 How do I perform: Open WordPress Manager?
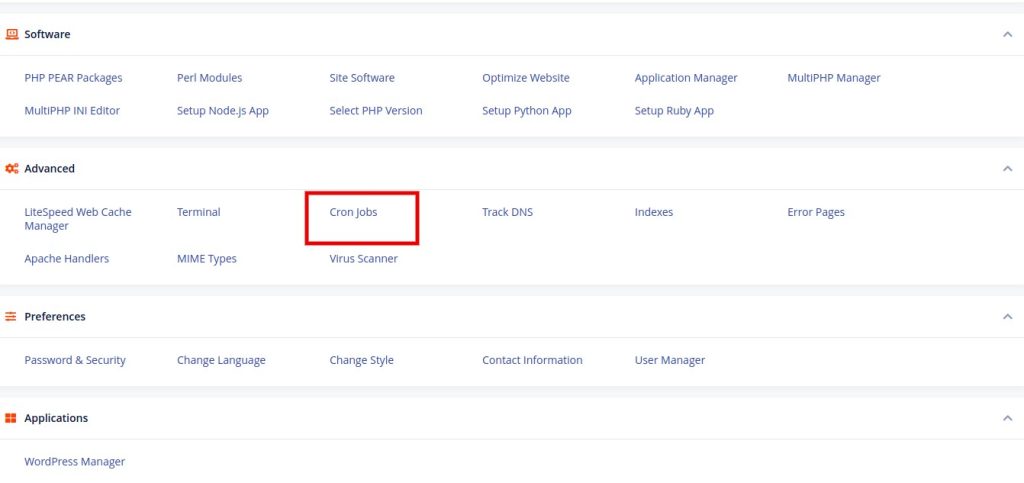click(x=75, y=462)
